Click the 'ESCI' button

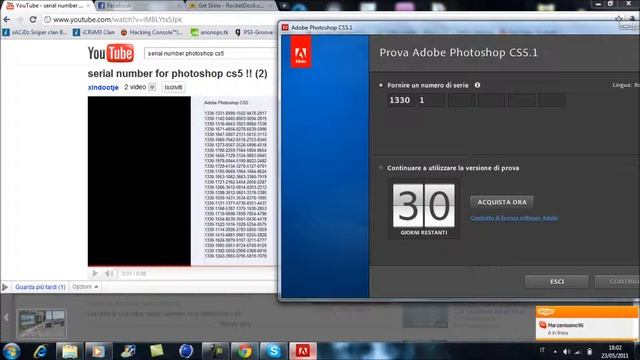(x=557, y=282)
